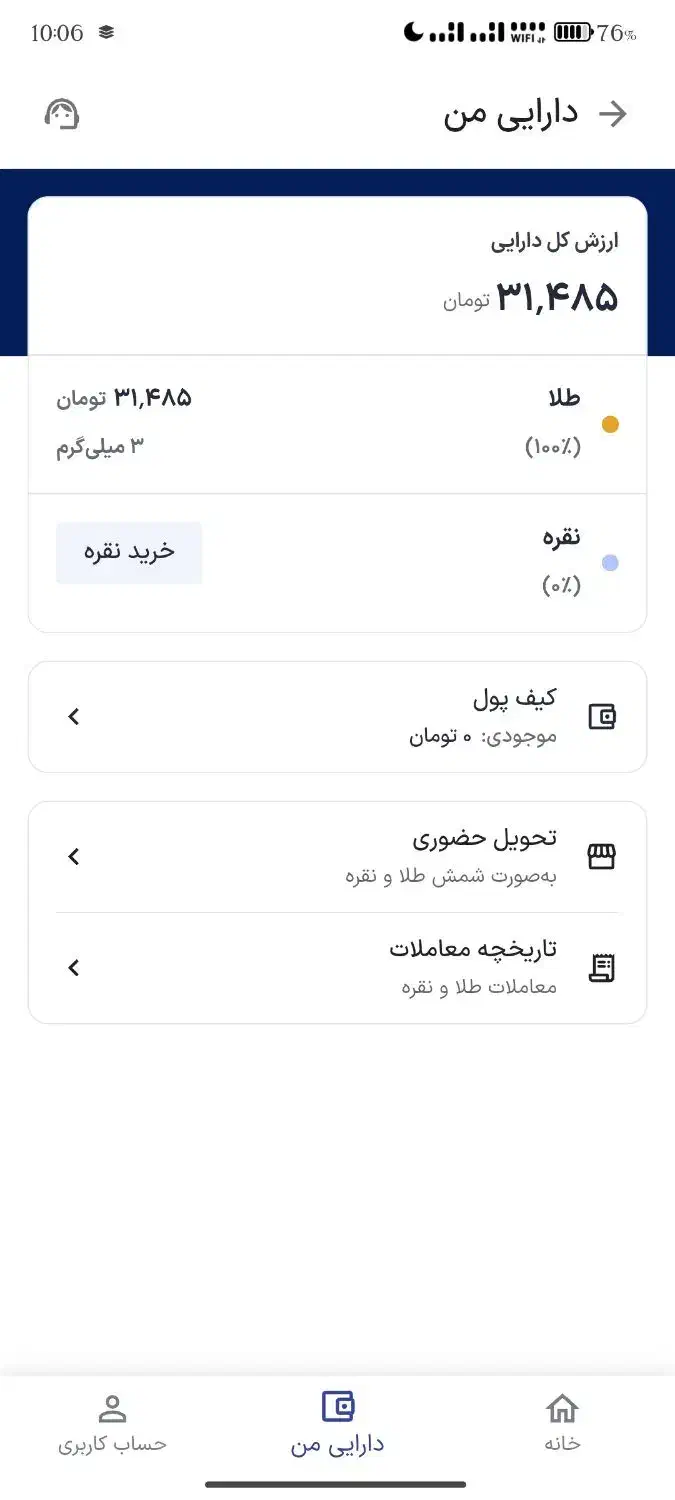The image size is (675, 1500).
Task: Expand تحویل حضوری with its chevron
Action: tap(72, 856)
